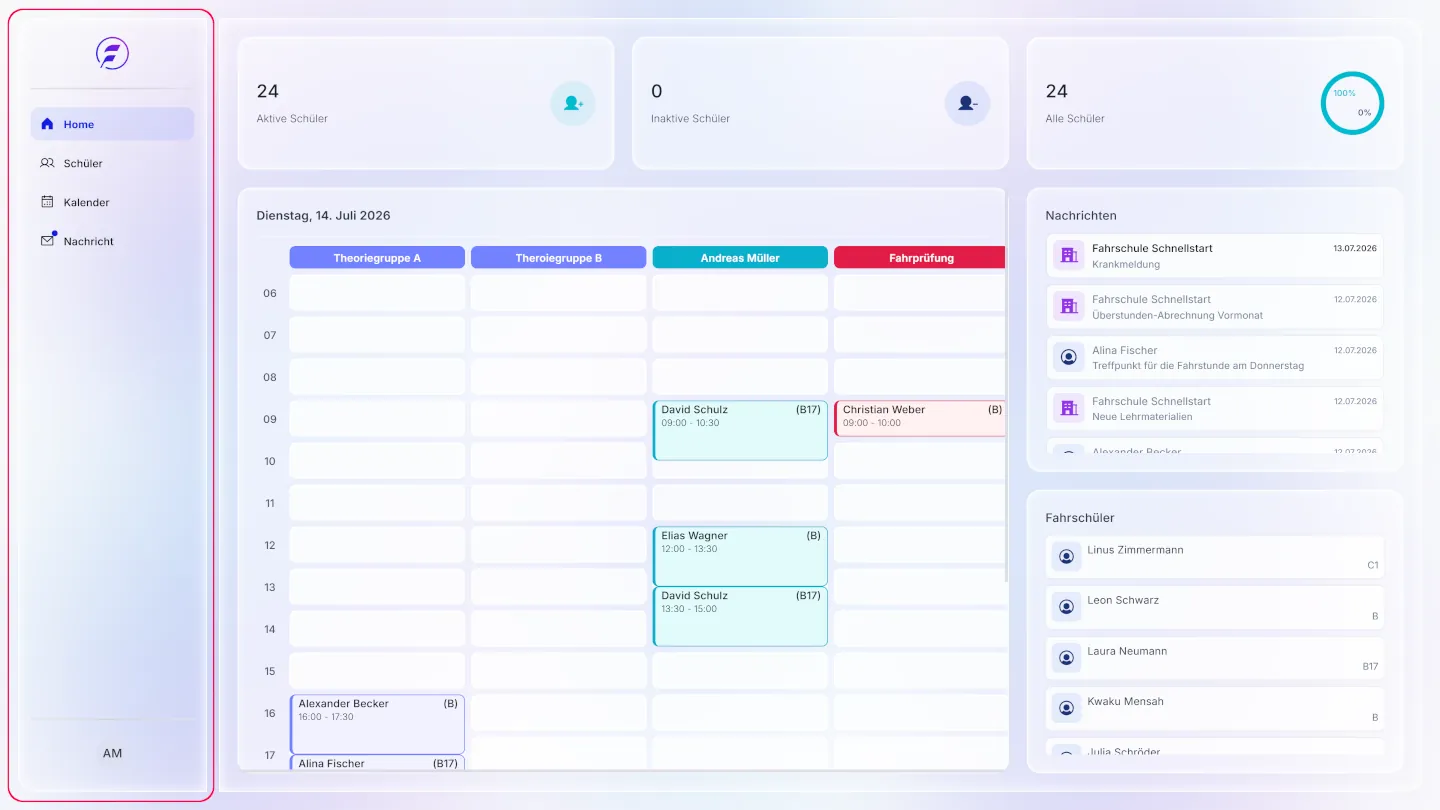Open Elias Wagner's 12:00 - 13:30 appointment

pyautogui.click(x=740, y=556)
